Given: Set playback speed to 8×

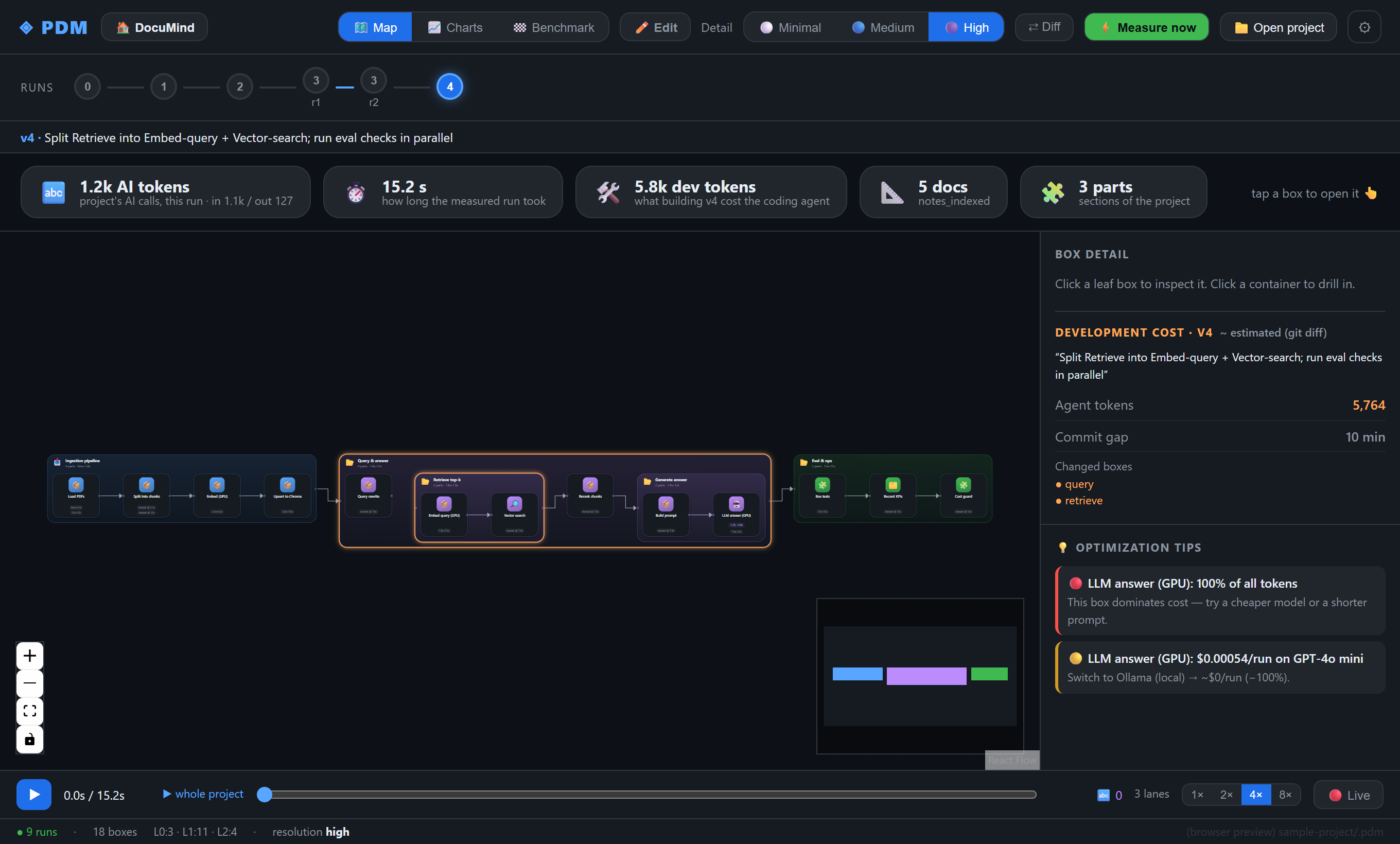Looking at the screenshot, I should click(1285, 794).
